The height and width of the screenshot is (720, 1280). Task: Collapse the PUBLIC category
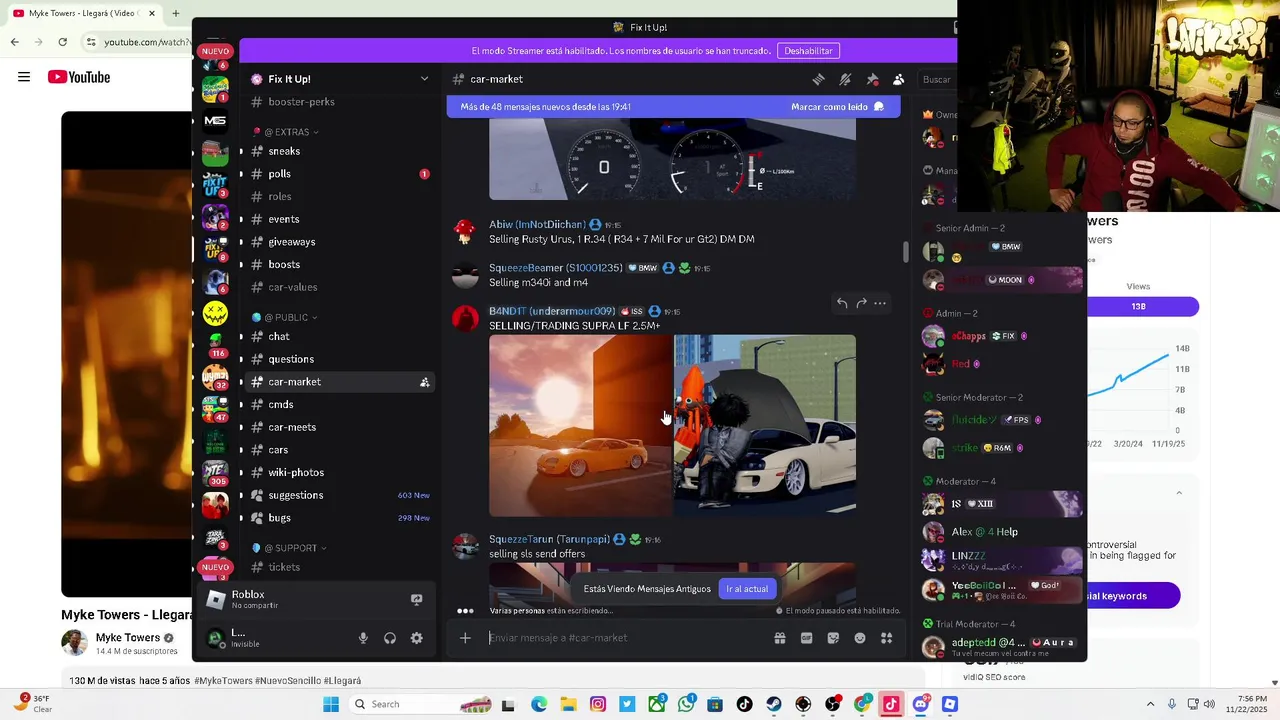pyautogui.click(x=290, y=317)
